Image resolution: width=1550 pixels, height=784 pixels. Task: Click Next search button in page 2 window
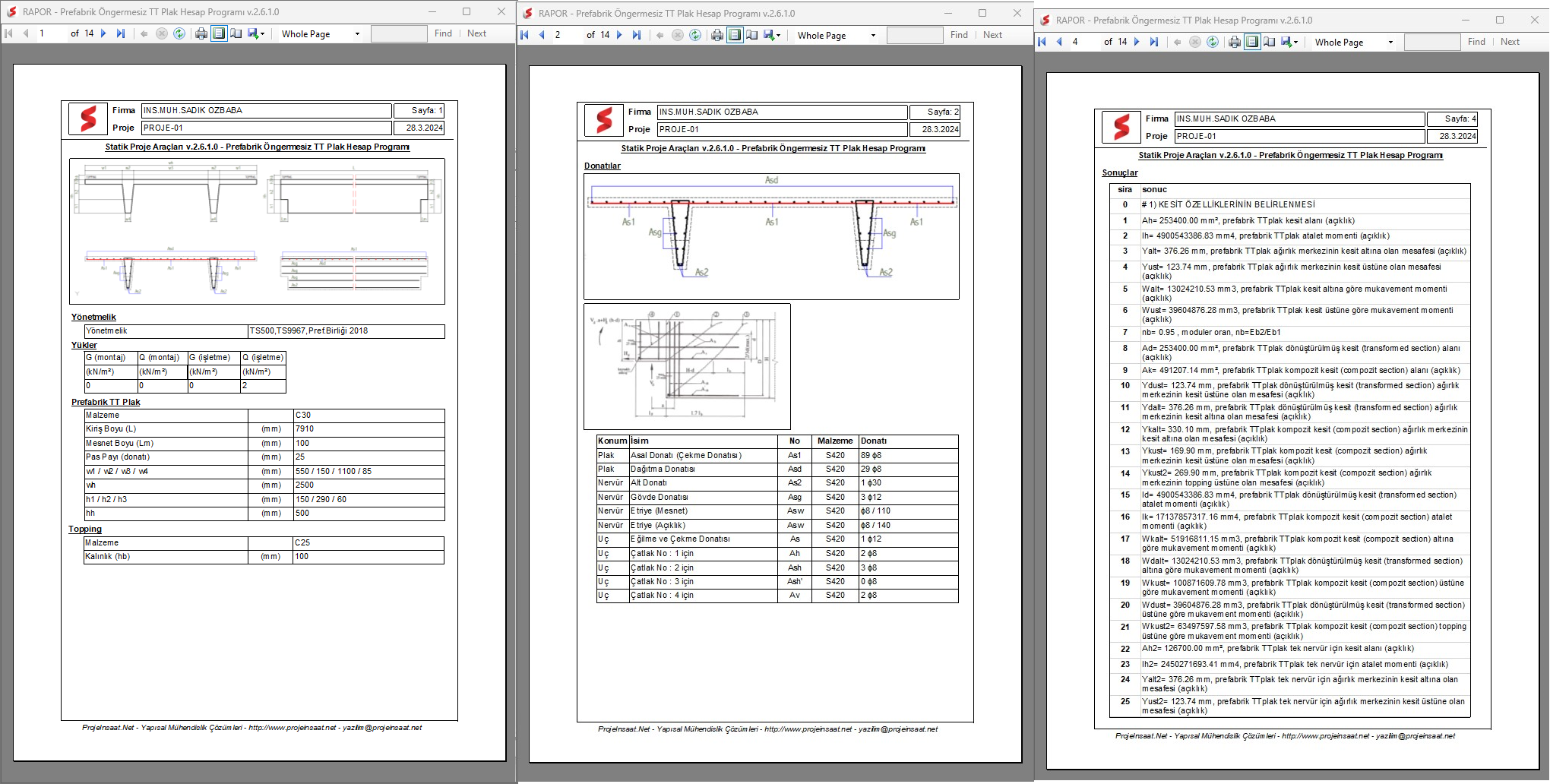992,35
